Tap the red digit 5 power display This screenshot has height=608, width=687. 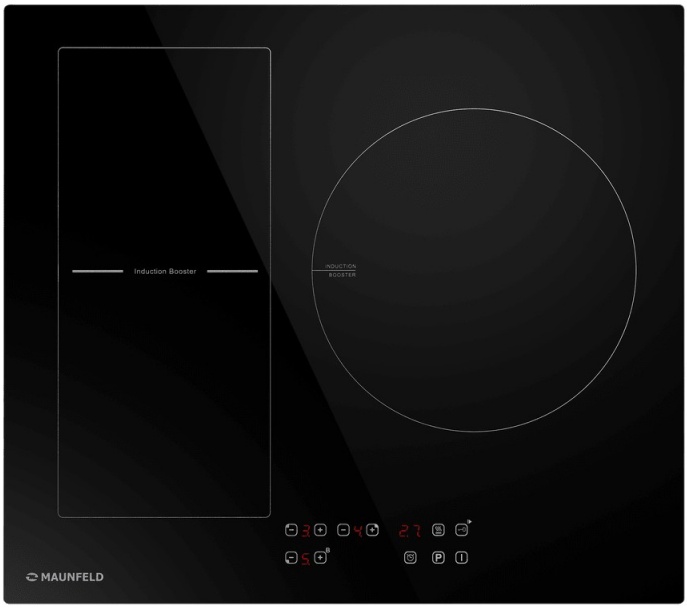pyautogui.click(x=306, y=557)
